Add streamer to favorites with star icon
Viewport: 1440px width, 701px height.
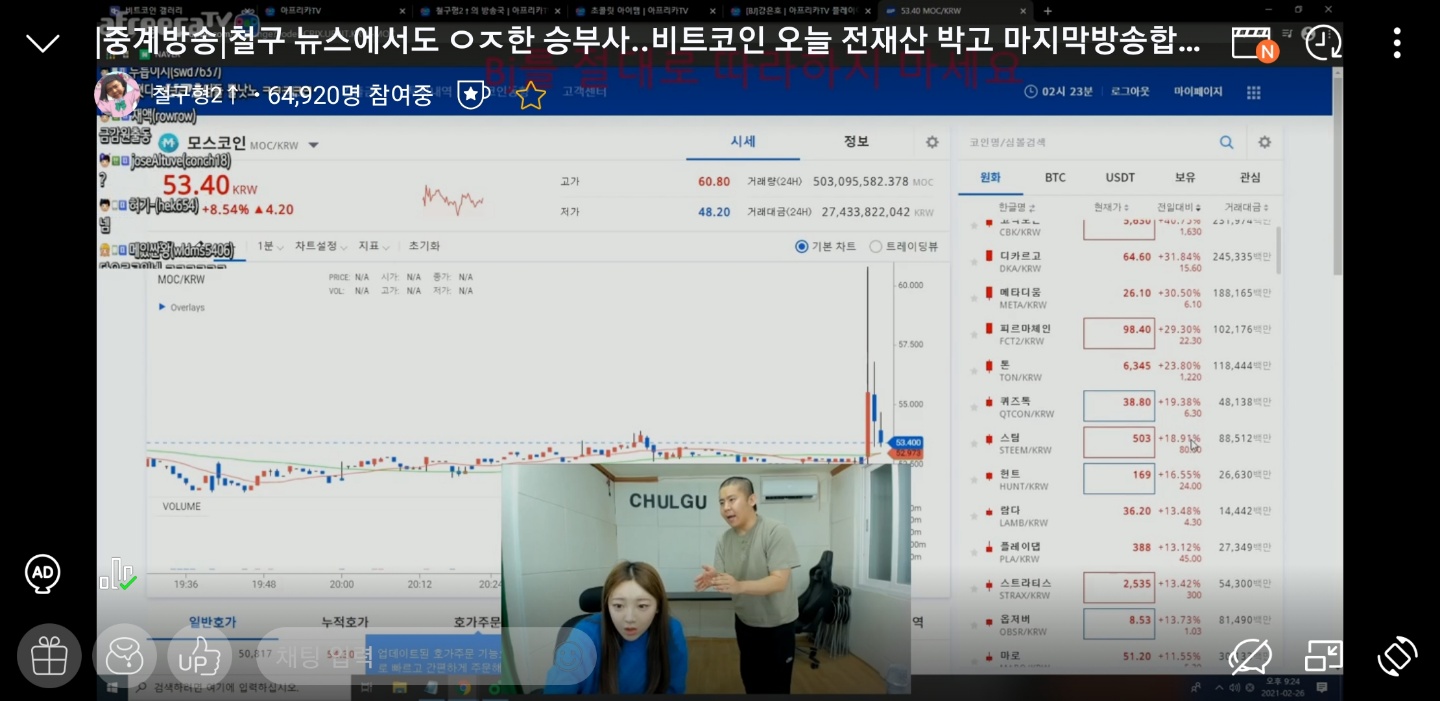530,95
